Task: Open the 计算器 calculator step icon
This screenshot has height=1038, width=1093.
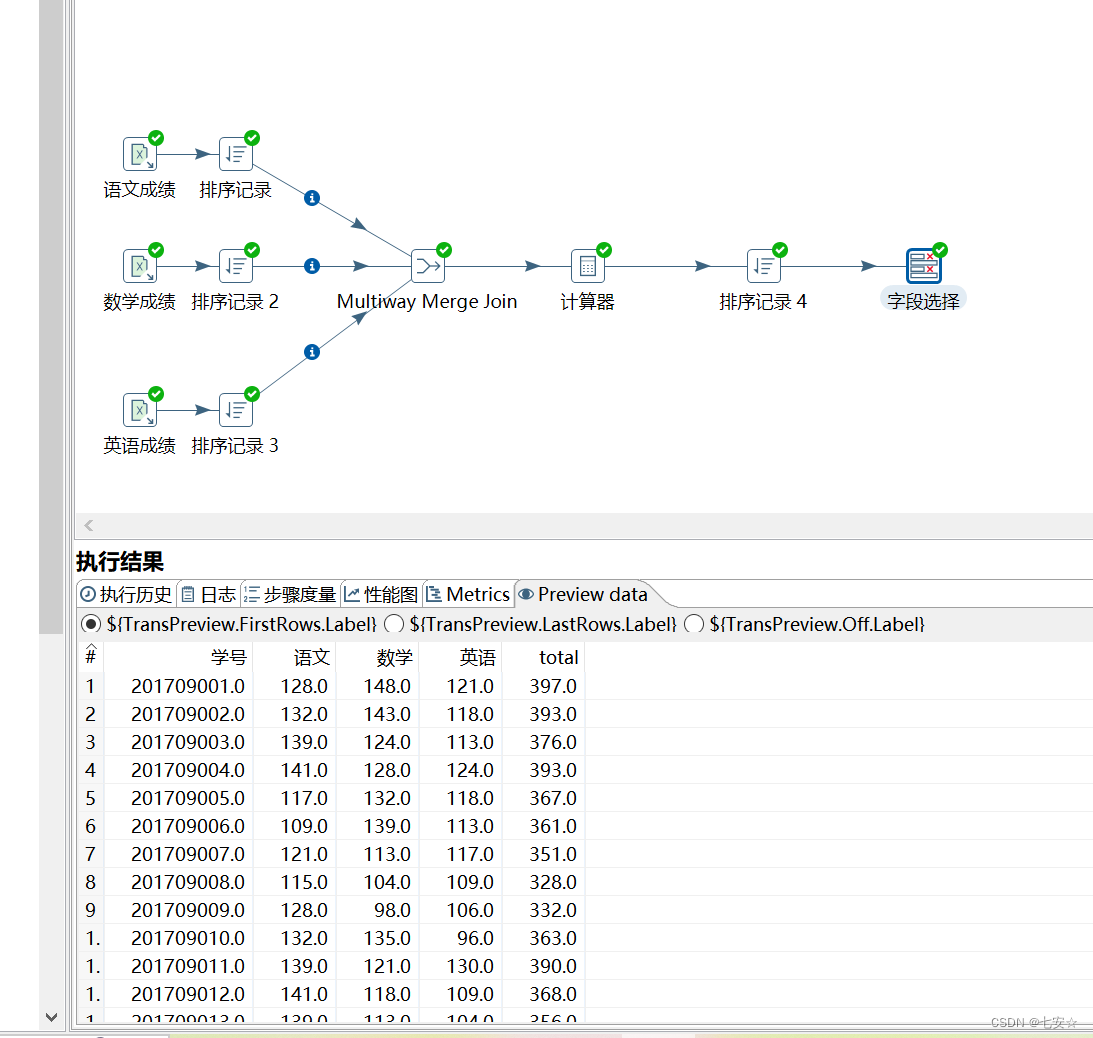Action: 587,265
